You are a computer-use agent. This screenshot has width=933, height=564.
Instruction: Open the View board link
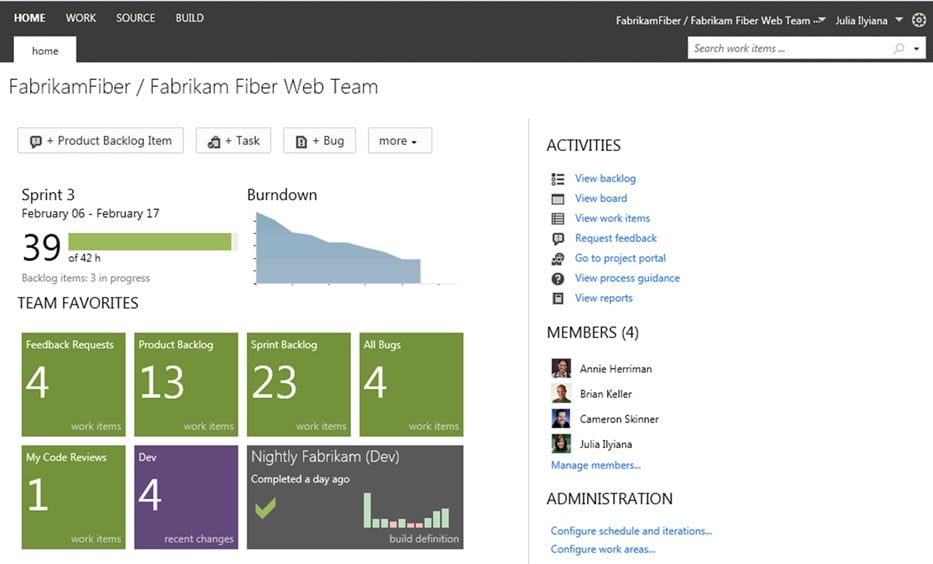pos(601,198)
